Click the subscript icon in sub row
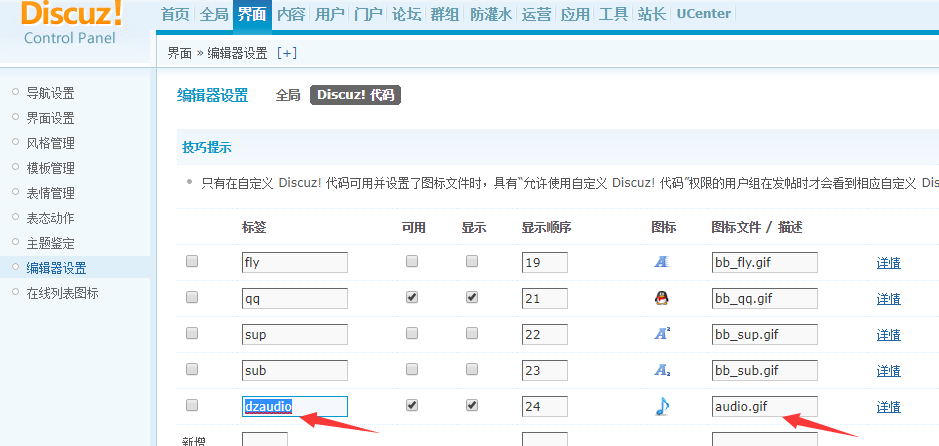 pyautogui.click(x=661, y=370)
